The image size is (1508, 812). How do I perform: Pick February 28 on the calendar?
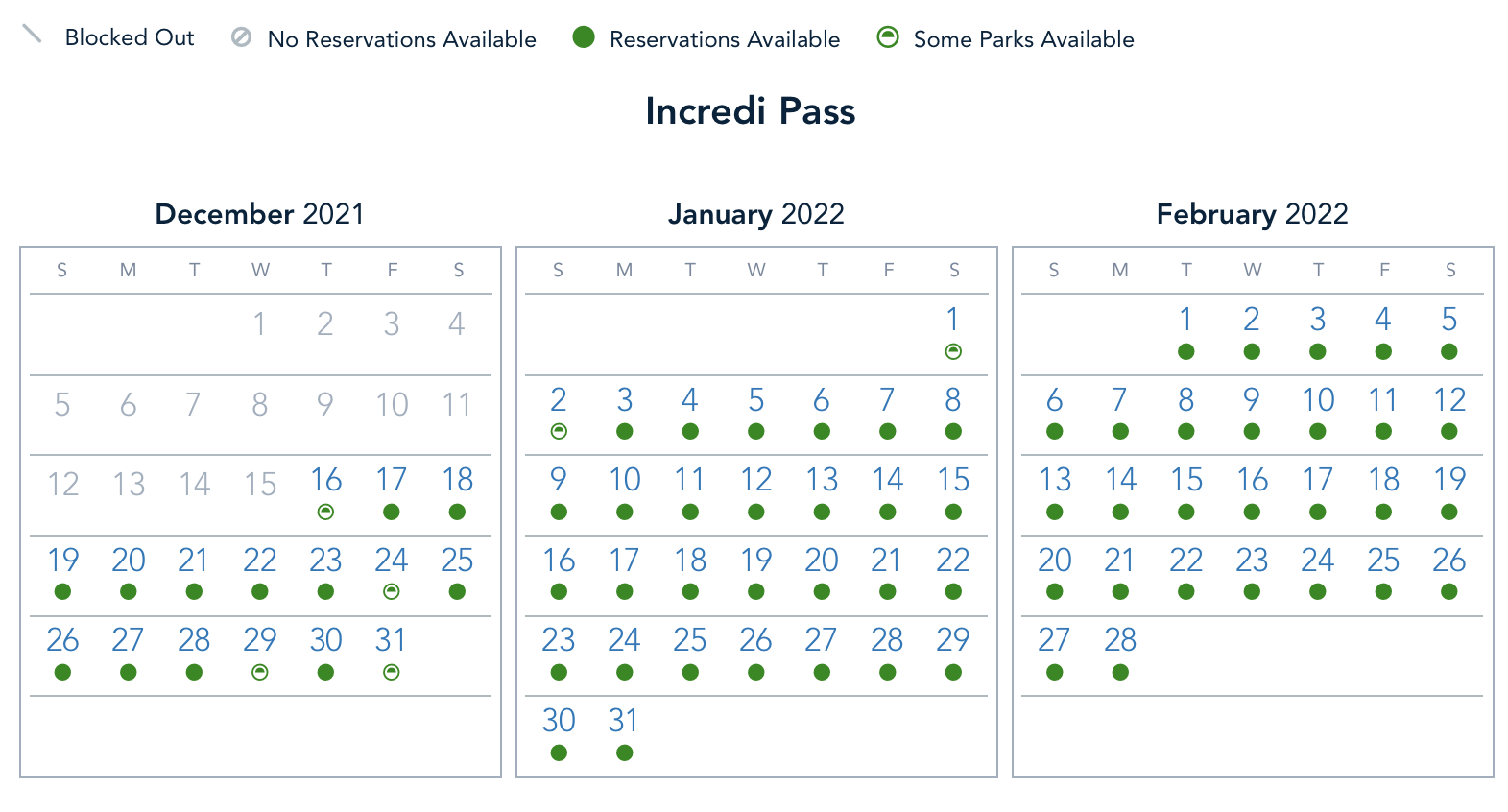tap(1120, 640)
